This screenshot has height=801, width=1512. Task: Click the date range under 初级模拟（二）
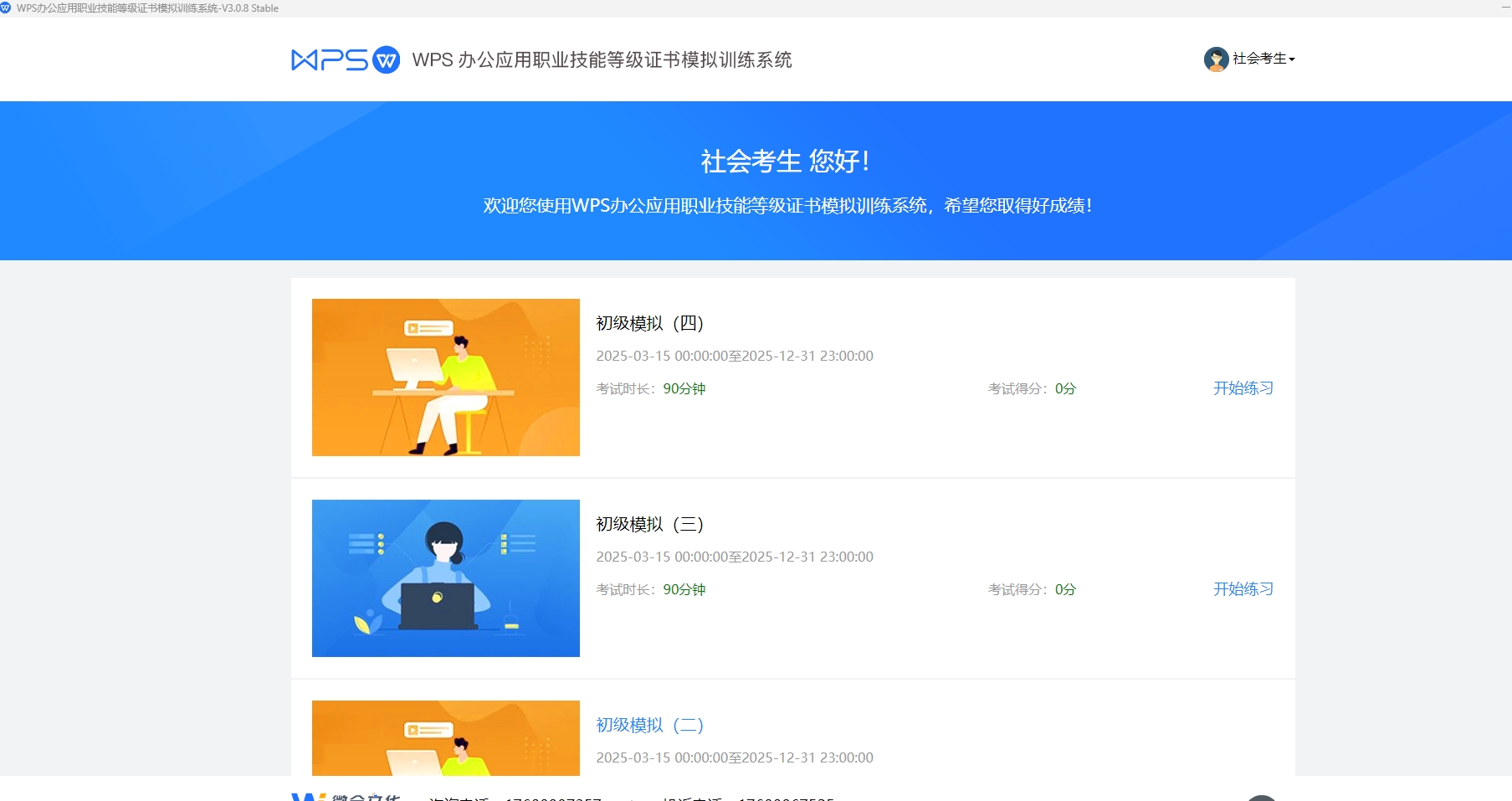click(735, 757)
